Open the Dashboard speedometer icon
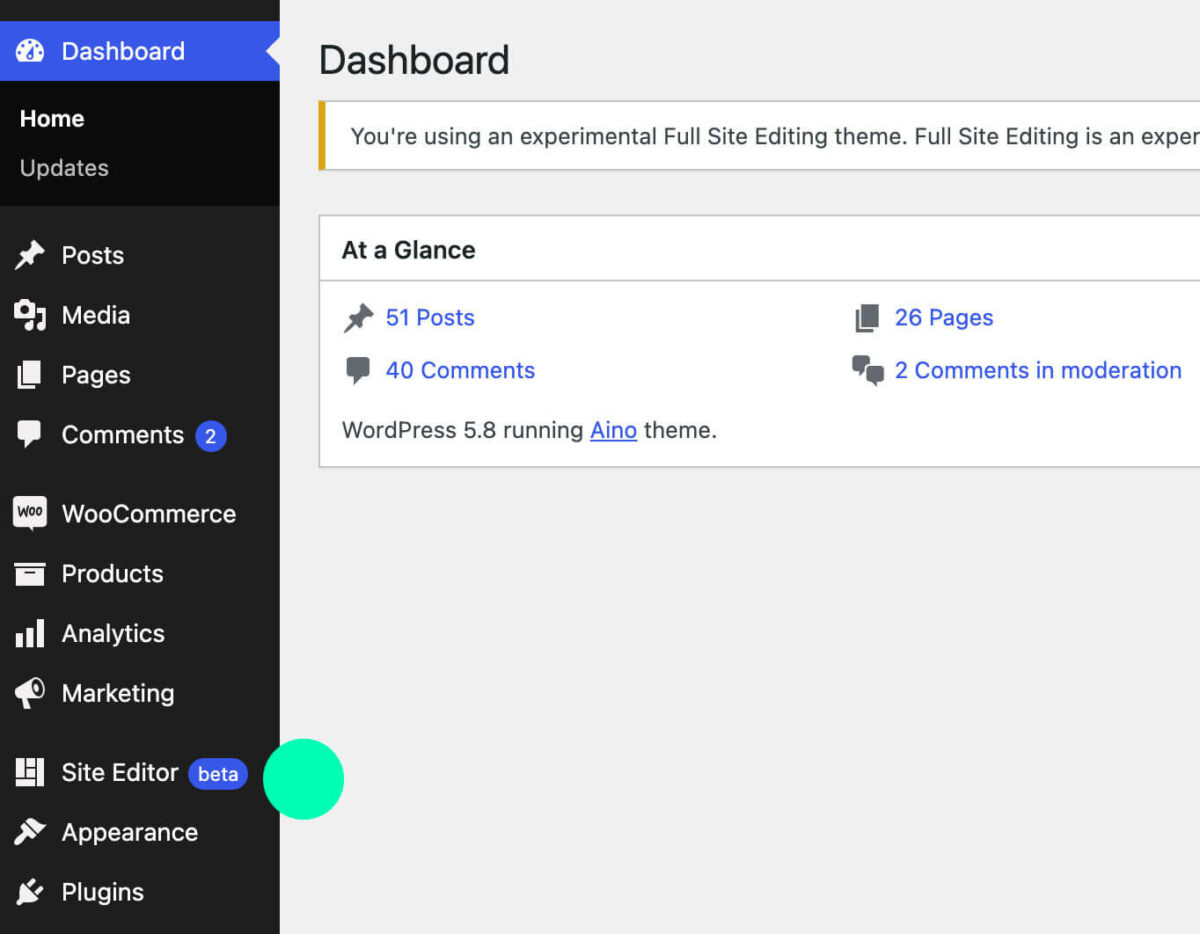 pyautogui.click(x=30, y=50)
